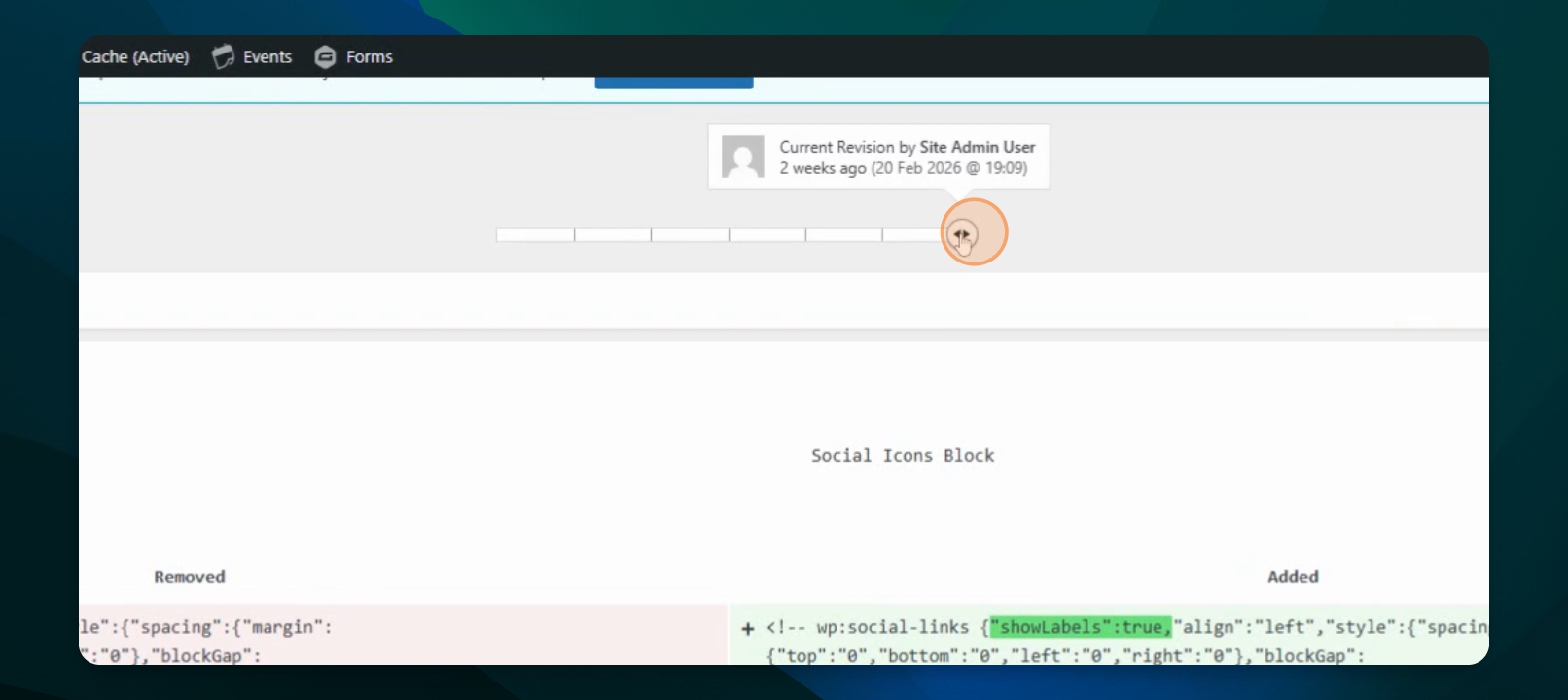Click the '2 weeks ago (20 Feb 2026 @ 19:09)' text
This screenshot has width=1568, height=700.
(903, 168)
